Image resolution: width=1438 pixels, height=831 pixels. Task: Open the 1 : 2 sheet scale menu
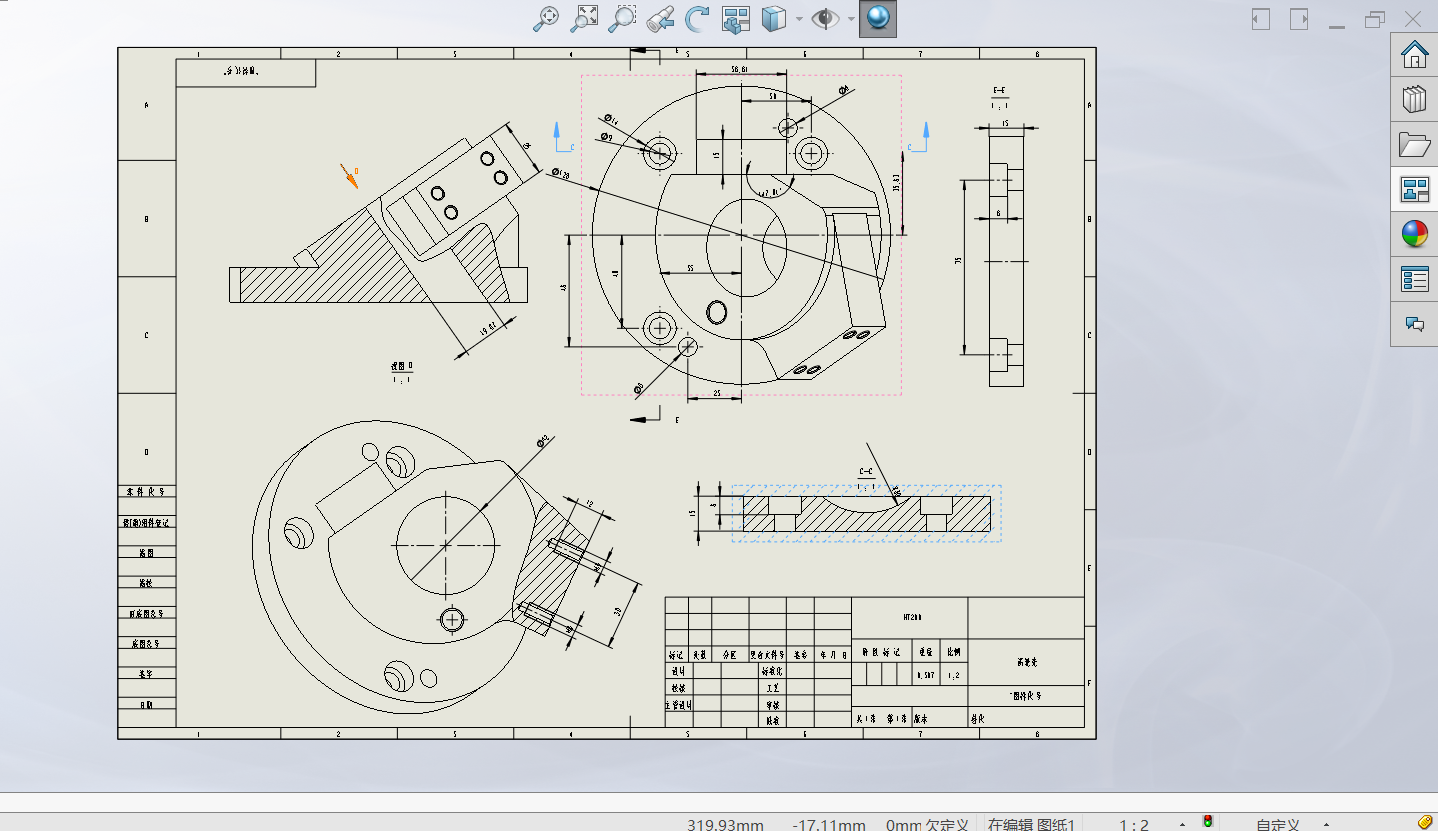pyautogui.click(x=1134, y=825)
